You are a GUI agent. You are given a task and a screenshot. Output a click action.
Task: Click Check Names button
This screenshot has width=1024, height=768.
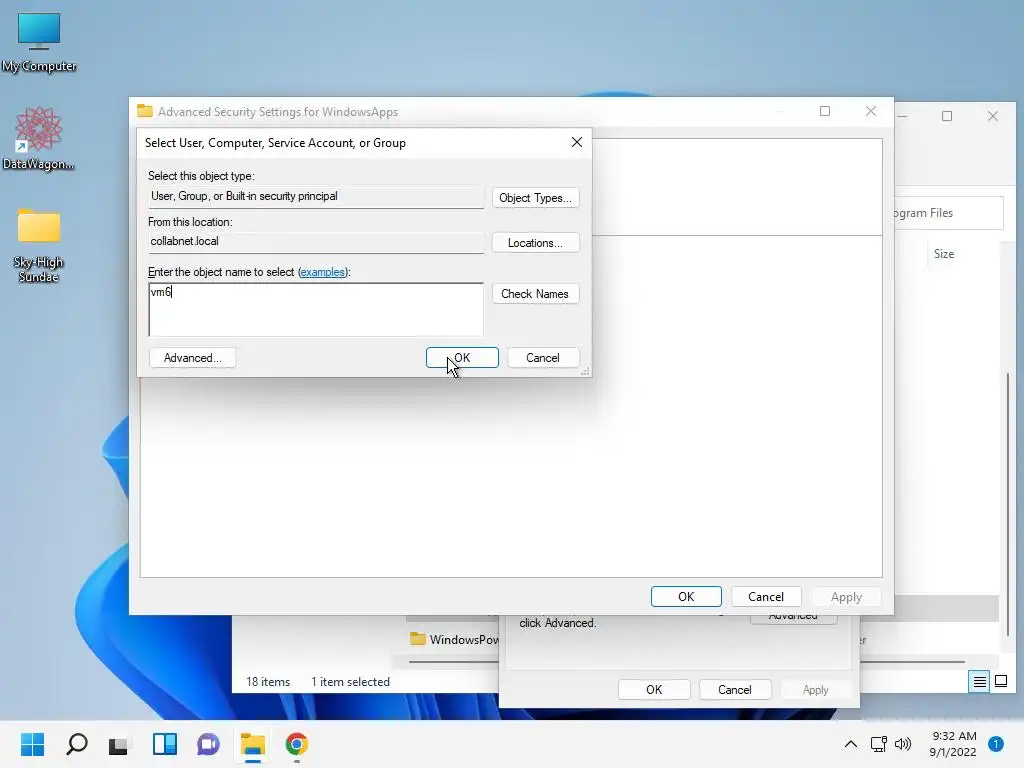(x=536, y=294)
